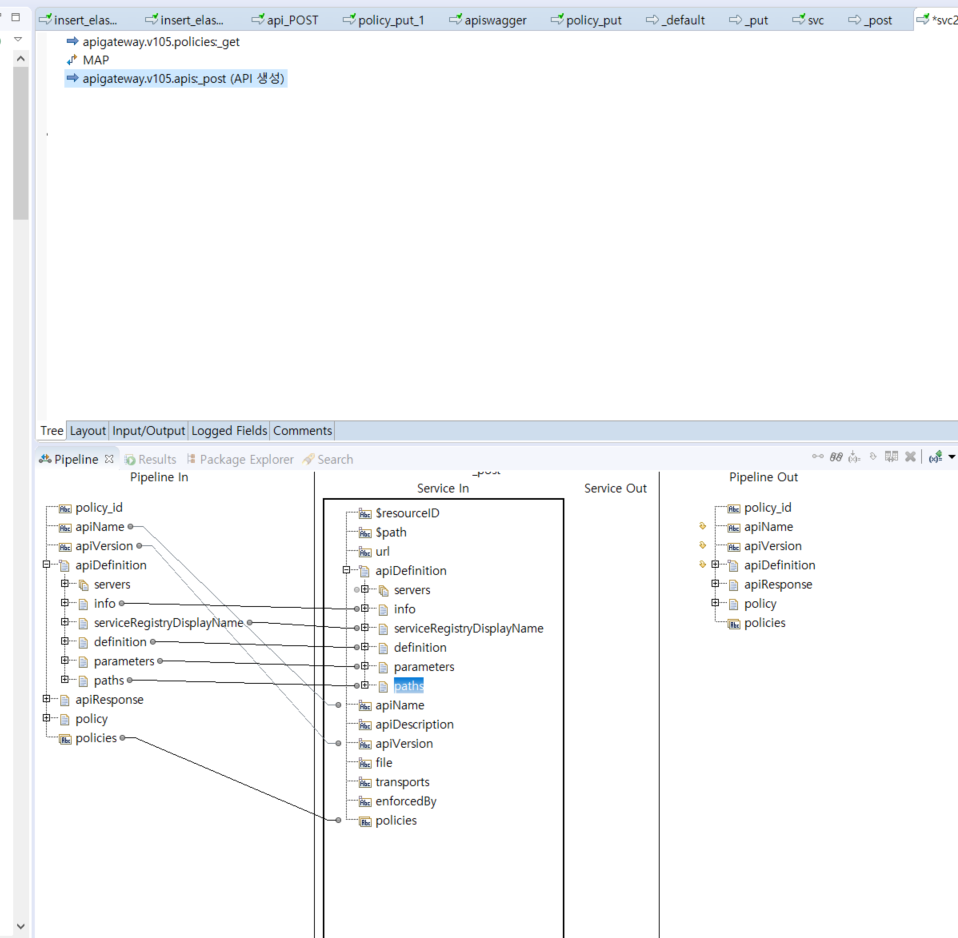Click the Results view icon
Viewport: 958px width, 938px height.
tap(131, 460)
